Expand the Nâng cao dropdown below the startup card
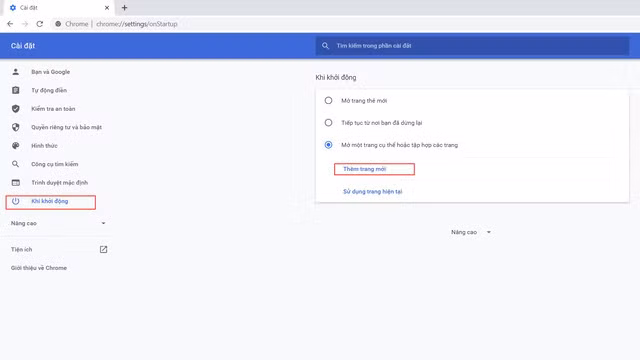The image size is (640, 360). (x=471, y=232)
